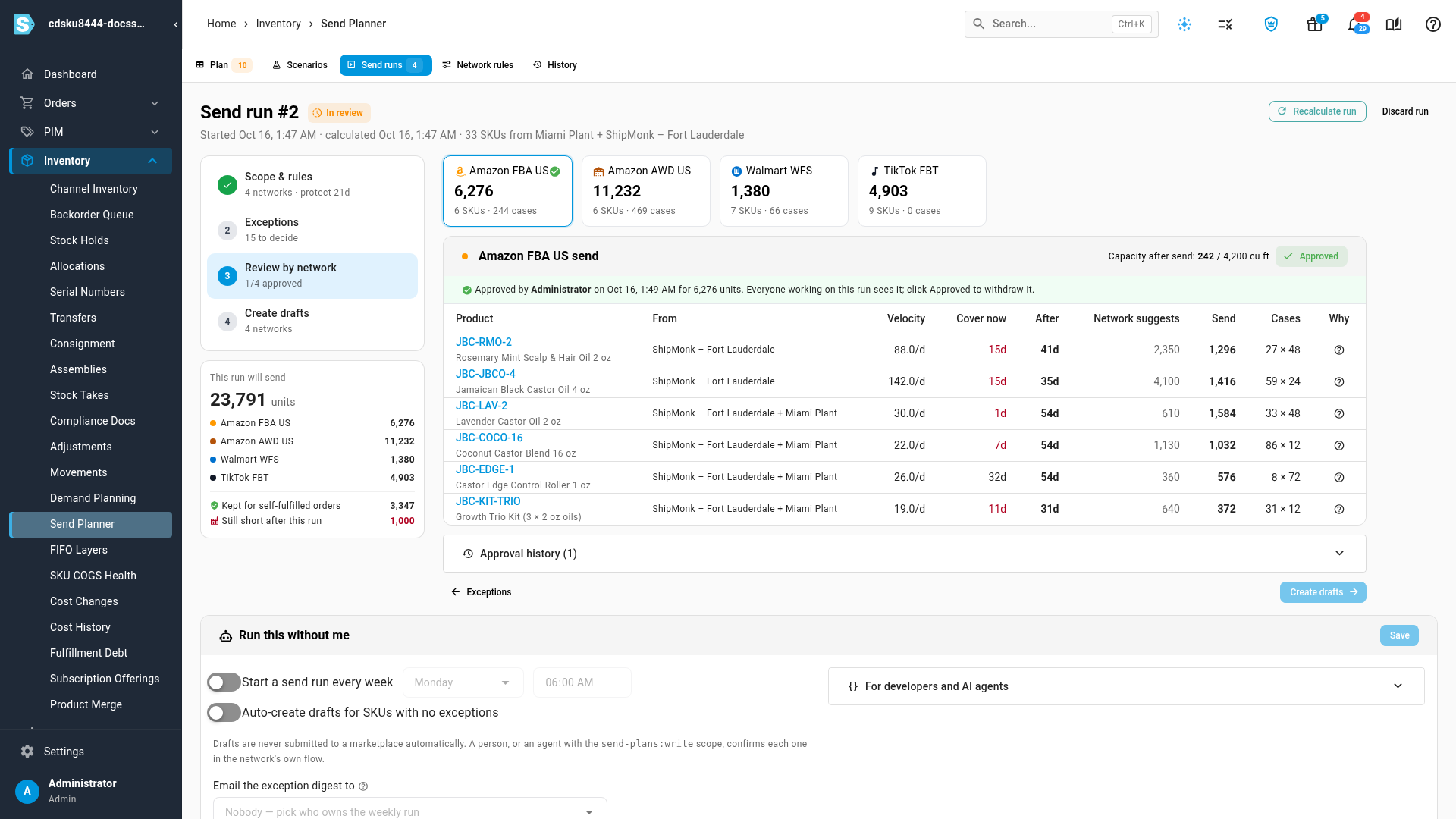This screenshot has width=1456, height=819.
Task: Click the gift box icon in header
Action: 1315,24
